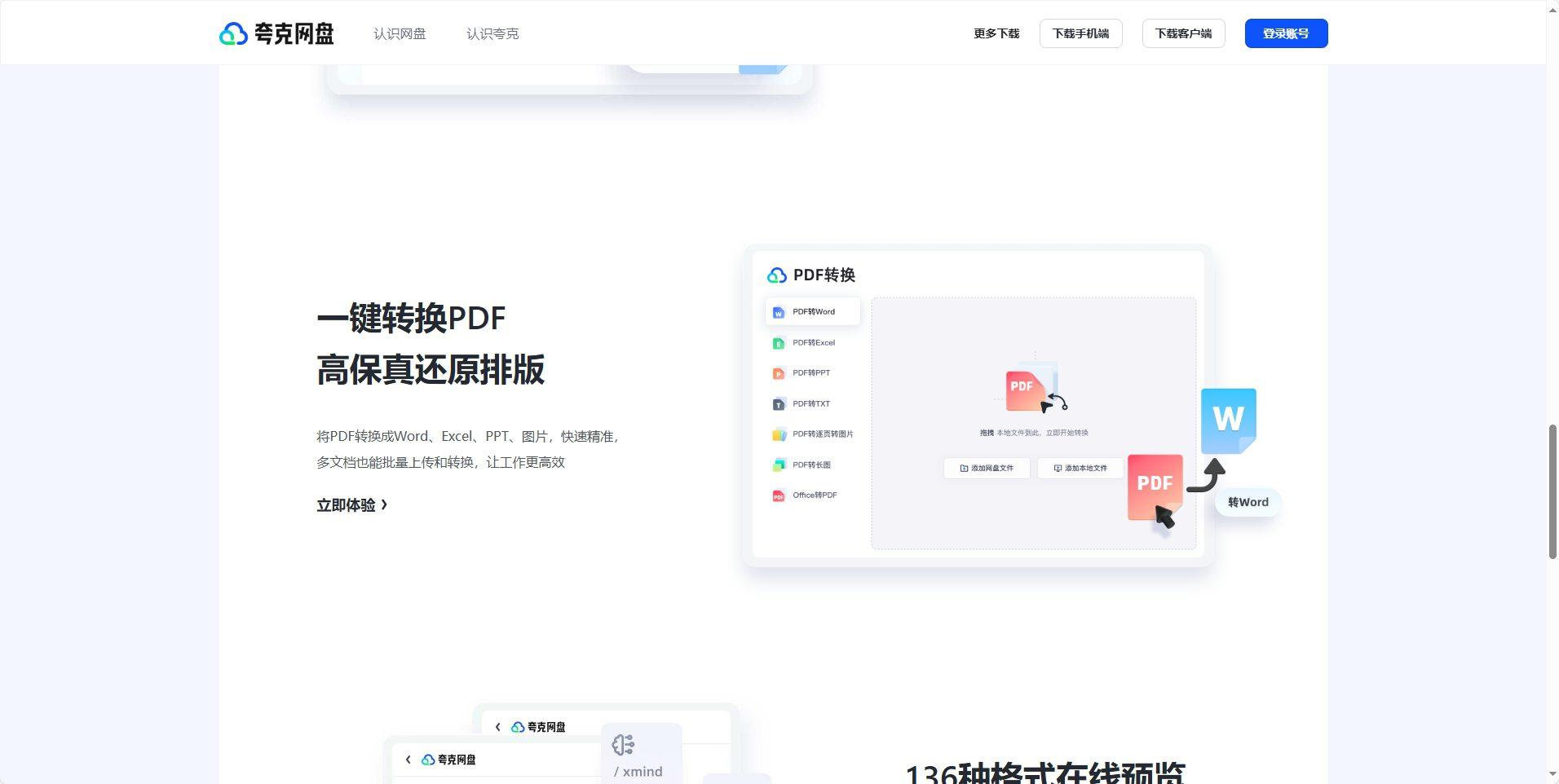
Task: Click the 夸克网盘 cloud logo in the header
Action: tap(233, 33)
